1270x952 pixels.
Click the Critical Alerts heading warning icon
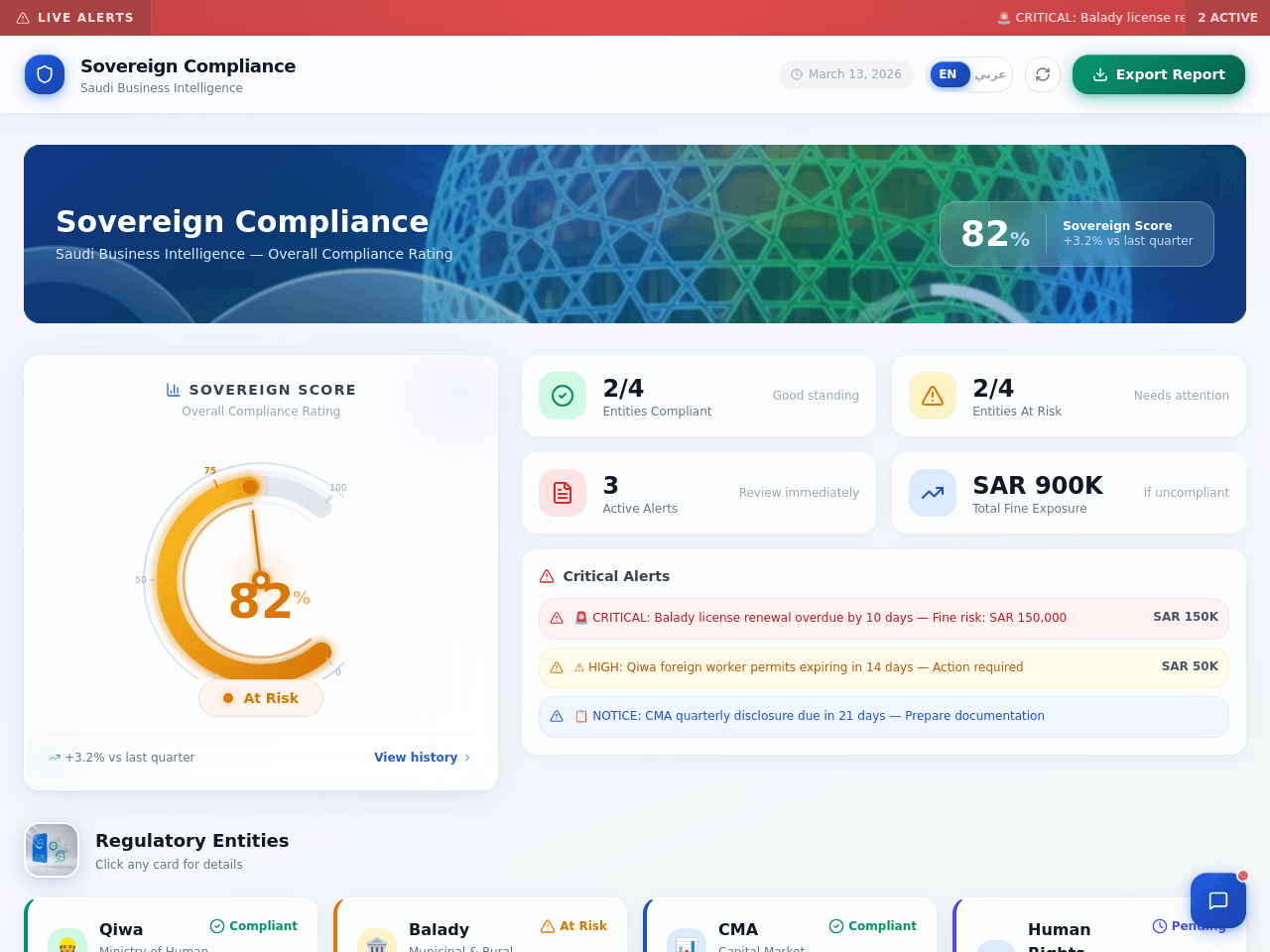547,576
